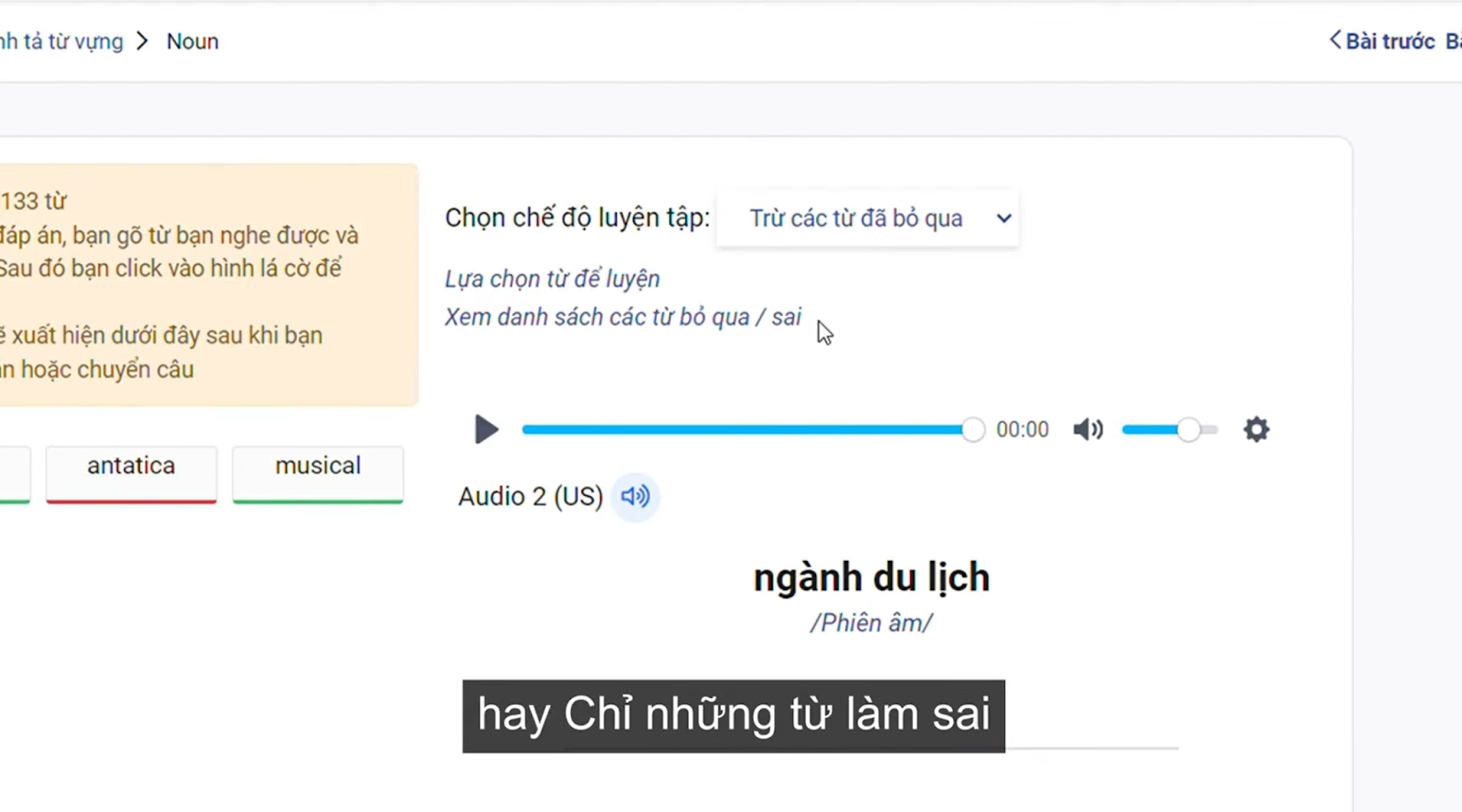This screenshot has height=812, width=1462.
Task: Play the audio clip
Action: pos(486,429)
